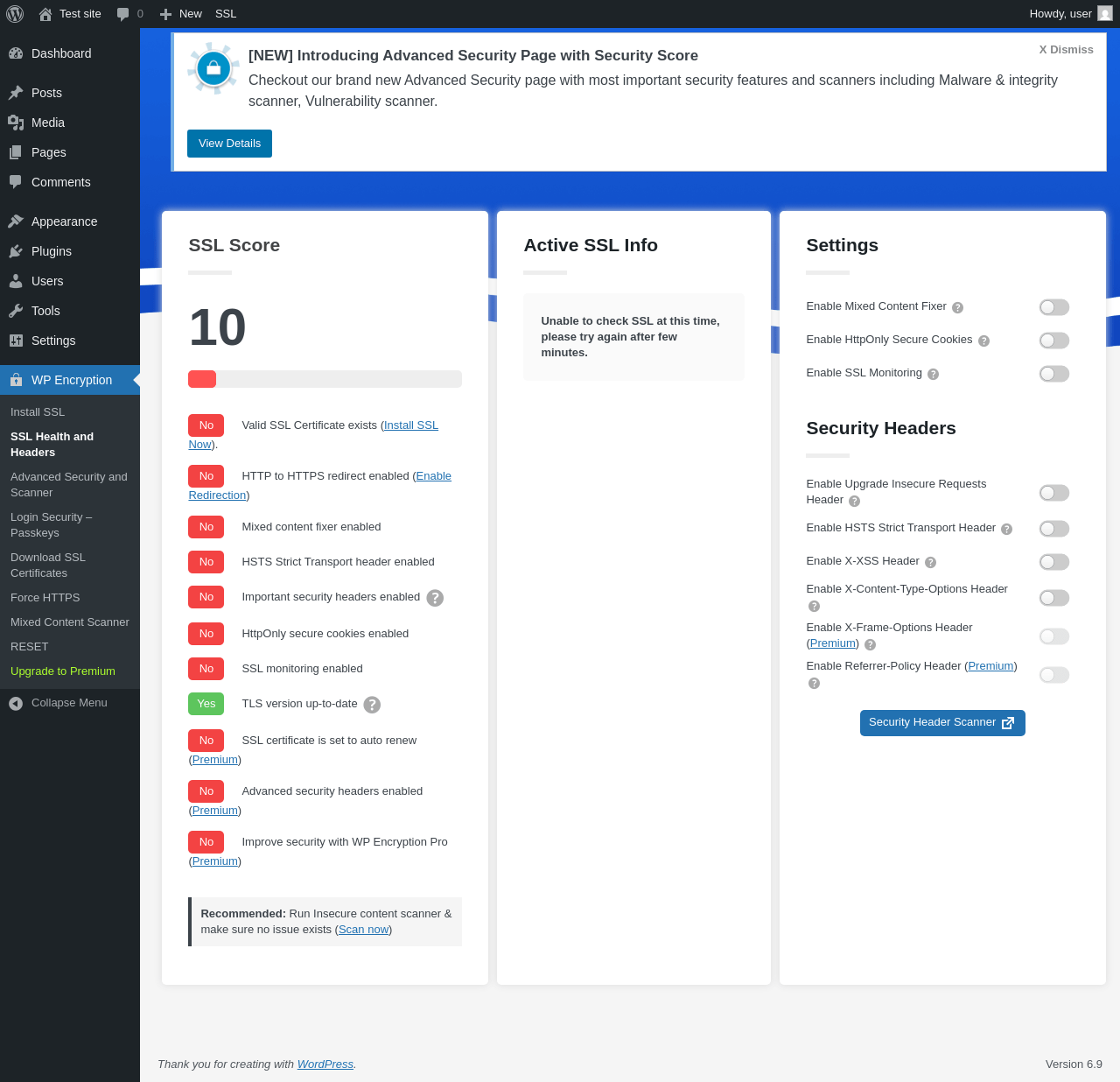The width and height of the screenshot is (1120, 1082).
Task: Click help icon for X-Frame-Options Header
Action: pyautogui.click(x=870, y=644)
